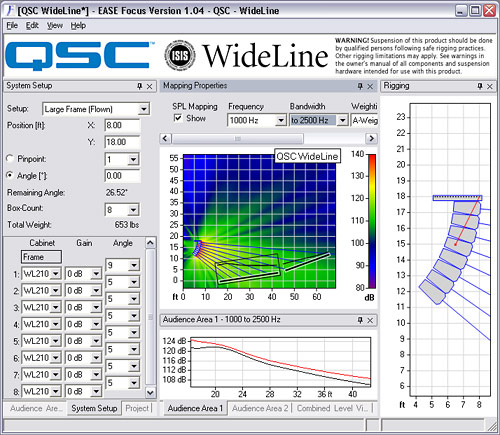The width and height of the screenshot is (500, 435).
Task: Open the Frequency 1000 Hz dropdown
Action: coord(281,120)
